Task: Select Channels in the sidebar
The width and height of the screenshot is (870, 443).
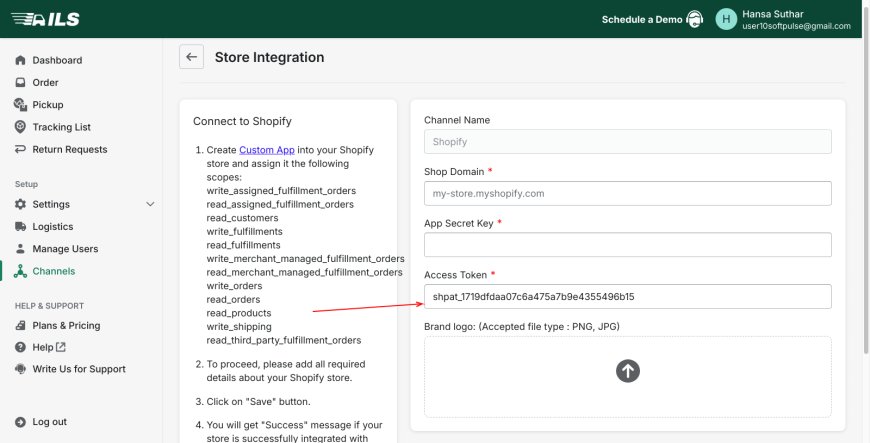Action: (54, 271)
